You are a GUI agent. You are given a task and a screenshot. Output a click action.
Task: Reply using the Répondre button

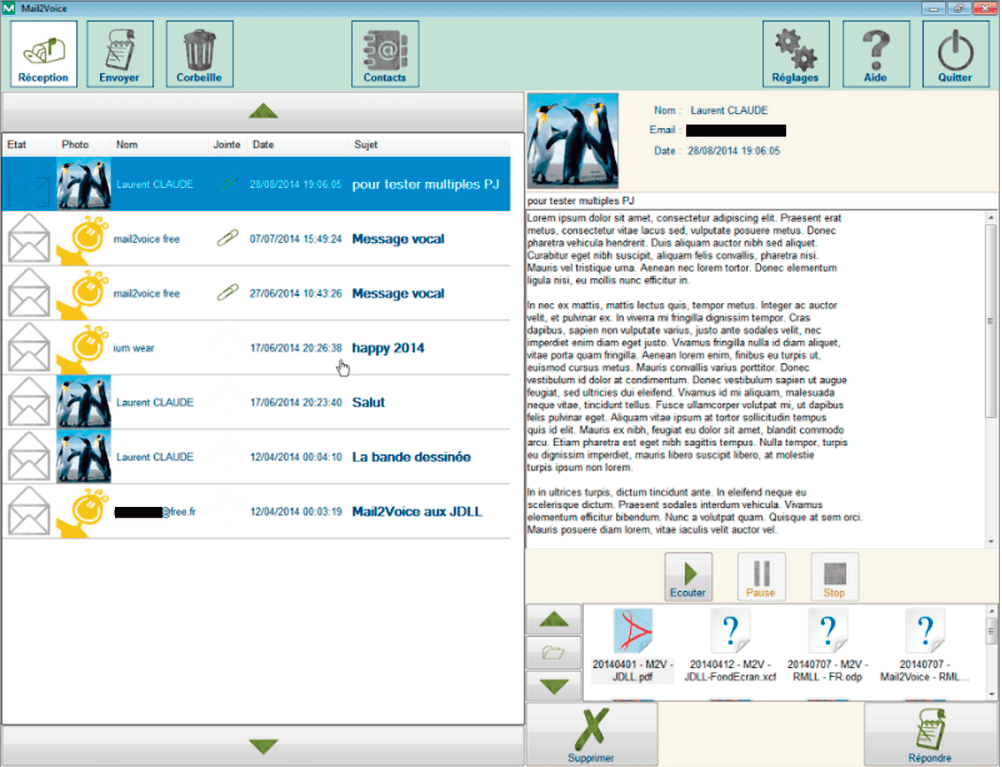point(930,734)
